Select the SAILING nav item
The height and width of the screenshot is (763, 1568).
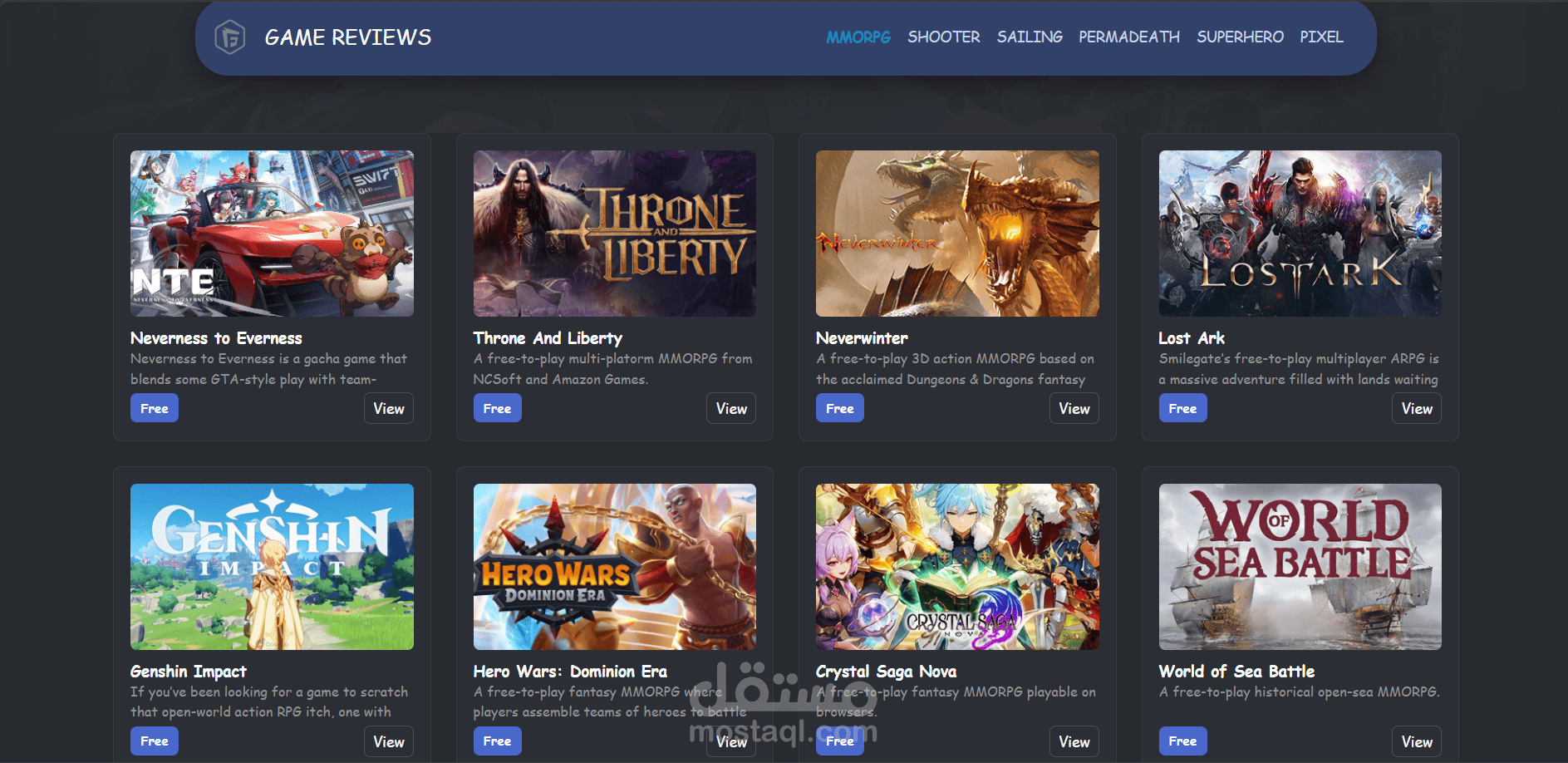coord(1030,37)
